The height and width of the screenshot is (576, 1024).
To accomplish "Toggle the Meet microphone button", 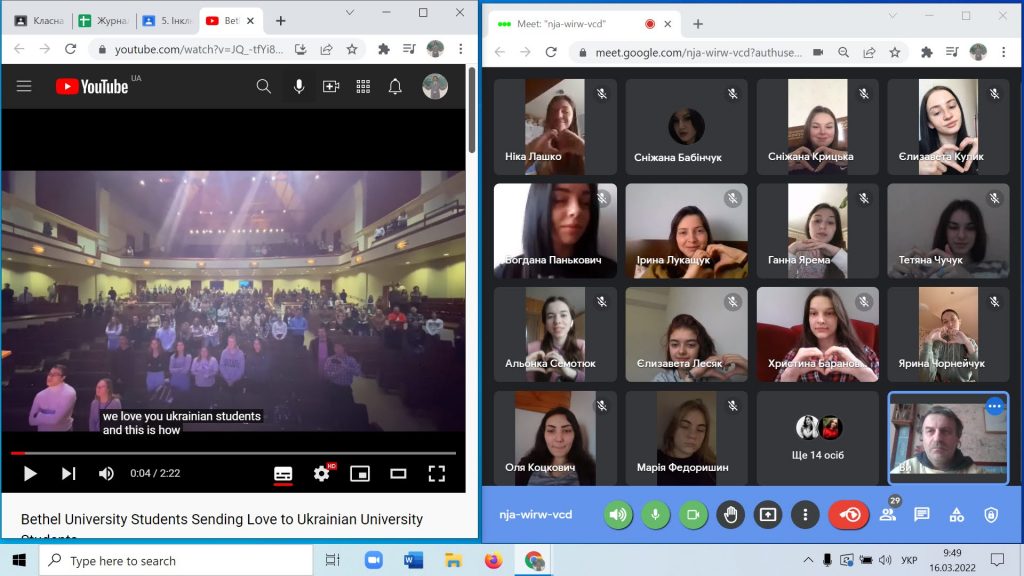I will 655,515.
